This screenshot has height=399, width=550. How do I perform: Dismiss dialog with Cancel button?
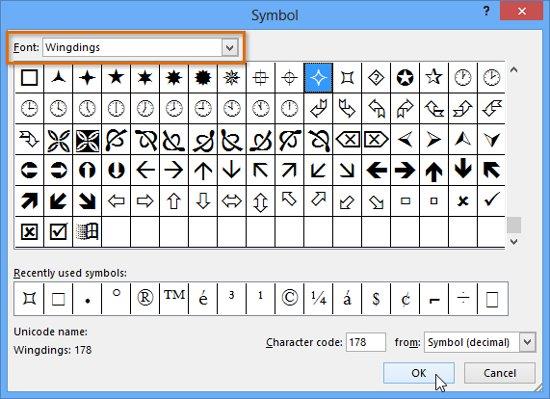[499, 373]
